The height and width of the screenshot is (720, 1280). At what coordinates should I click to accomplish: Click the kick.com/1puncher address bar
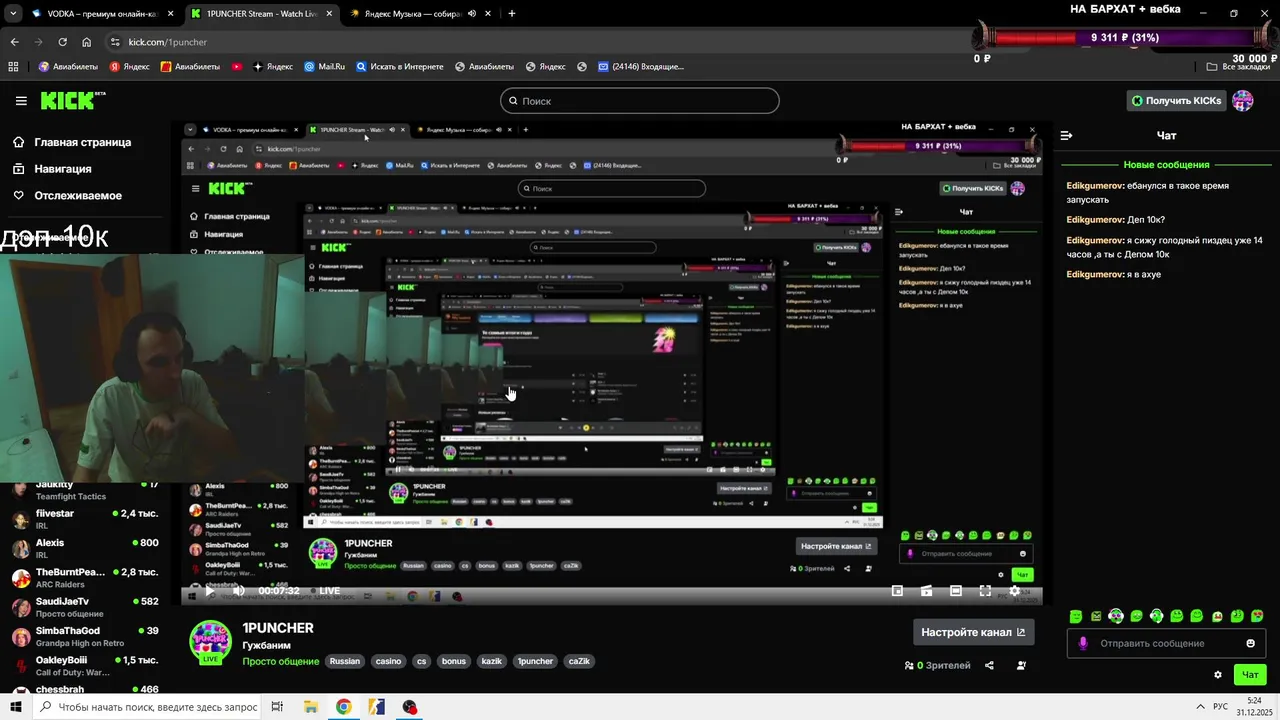pyautogui.click(x=167, y=42)
